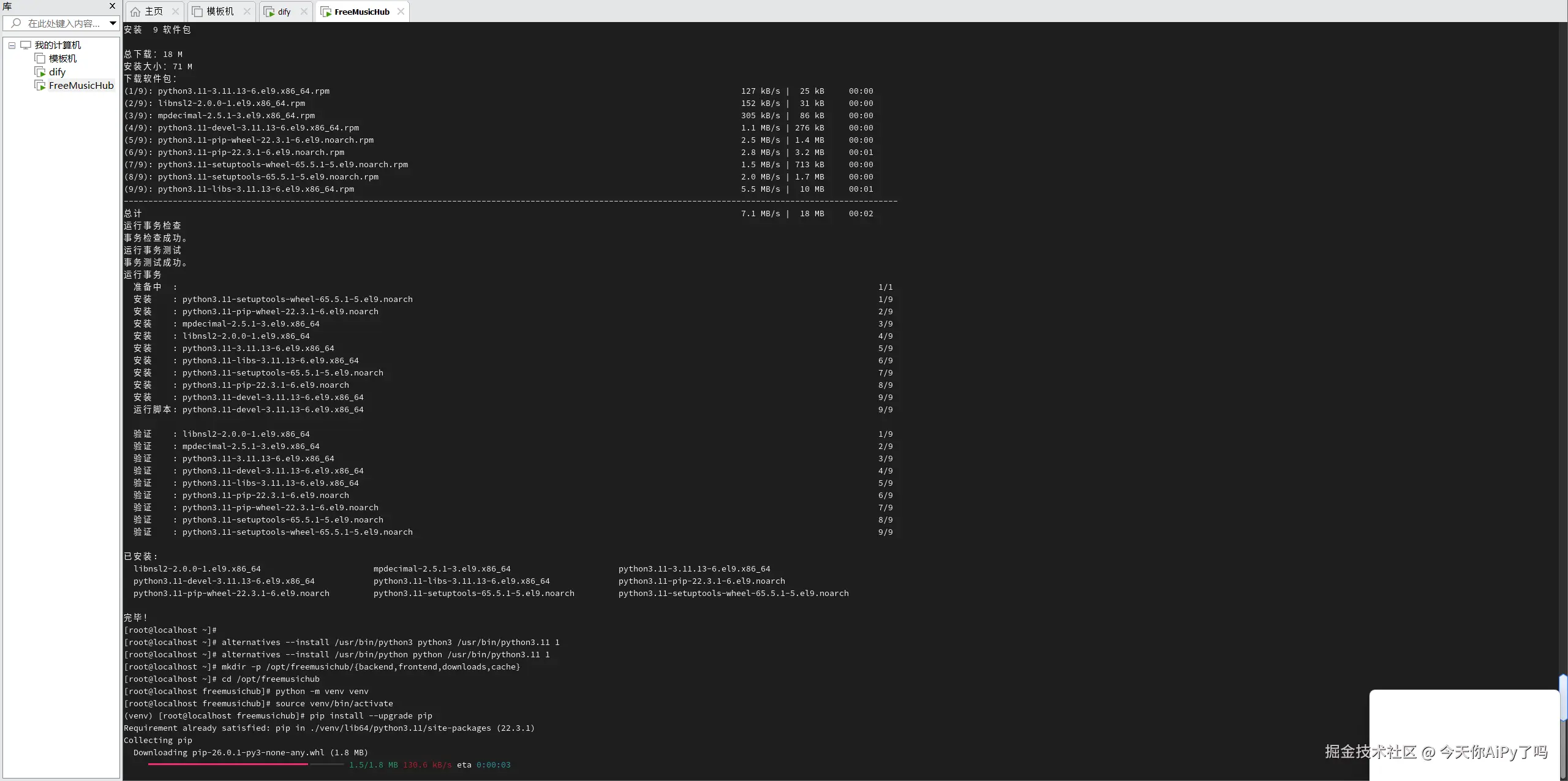Switch to the 主页 tab
Screen dimensions: 1568x781
(153, 12)
